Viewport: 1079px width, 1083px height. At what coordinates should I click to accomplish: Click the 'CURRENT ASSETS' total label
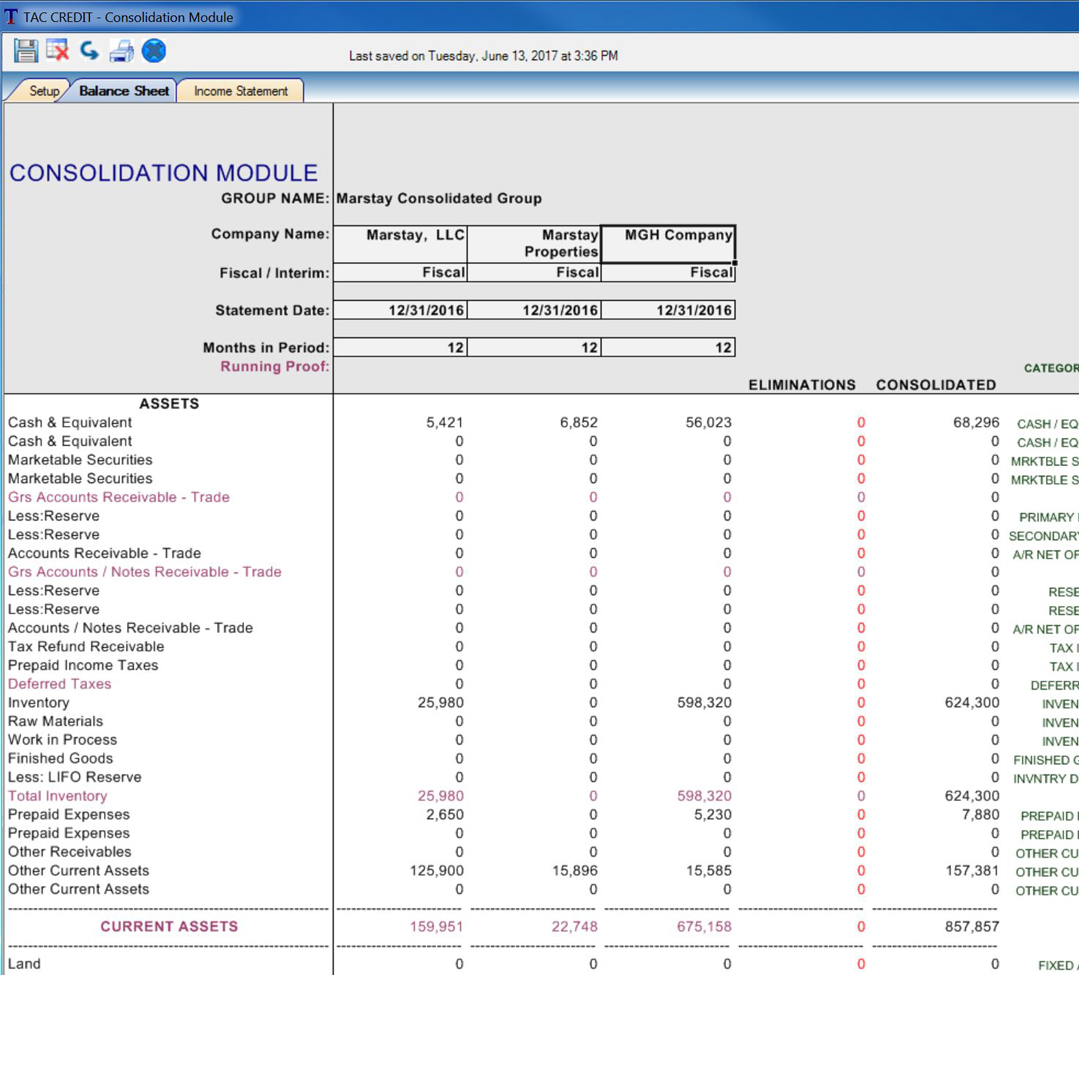169,926
